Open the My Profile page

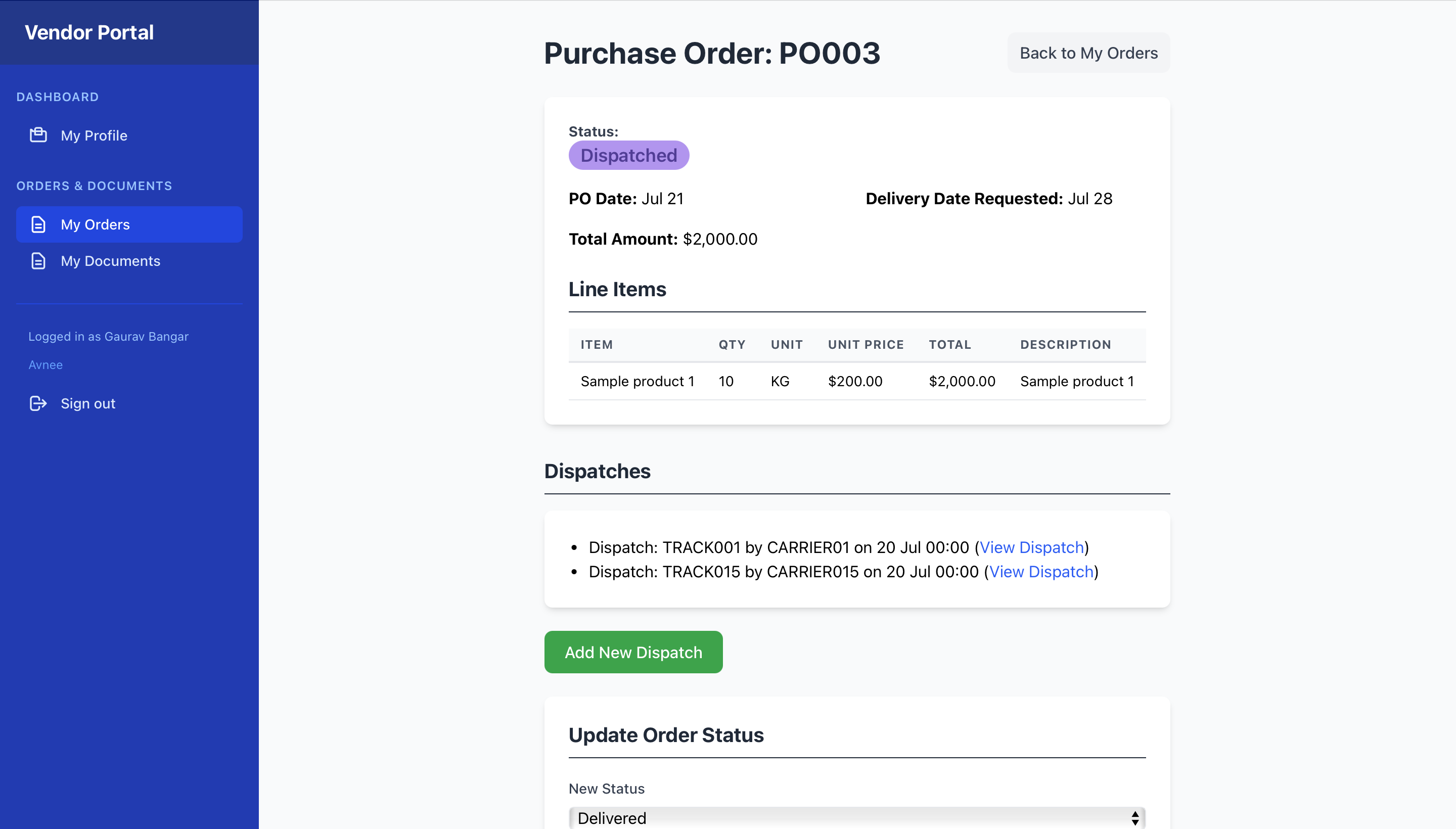[x=94, y=135]
